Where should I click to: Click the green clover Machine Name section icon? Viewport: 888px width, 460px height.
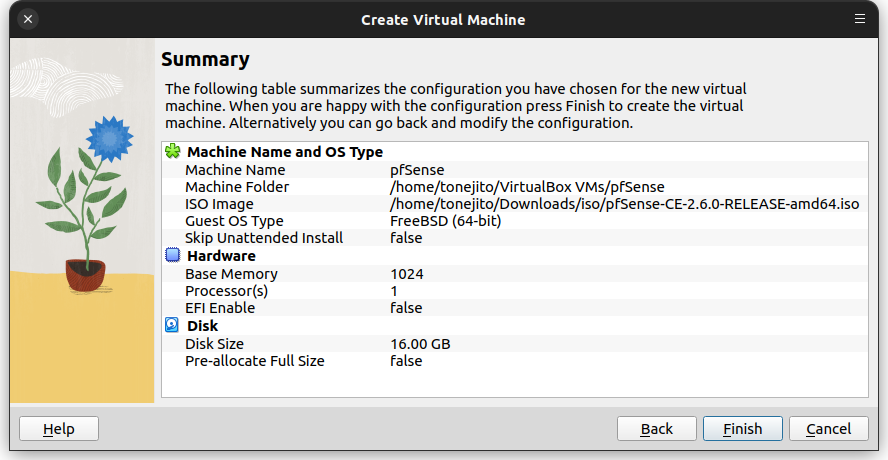tap(173, 151)
